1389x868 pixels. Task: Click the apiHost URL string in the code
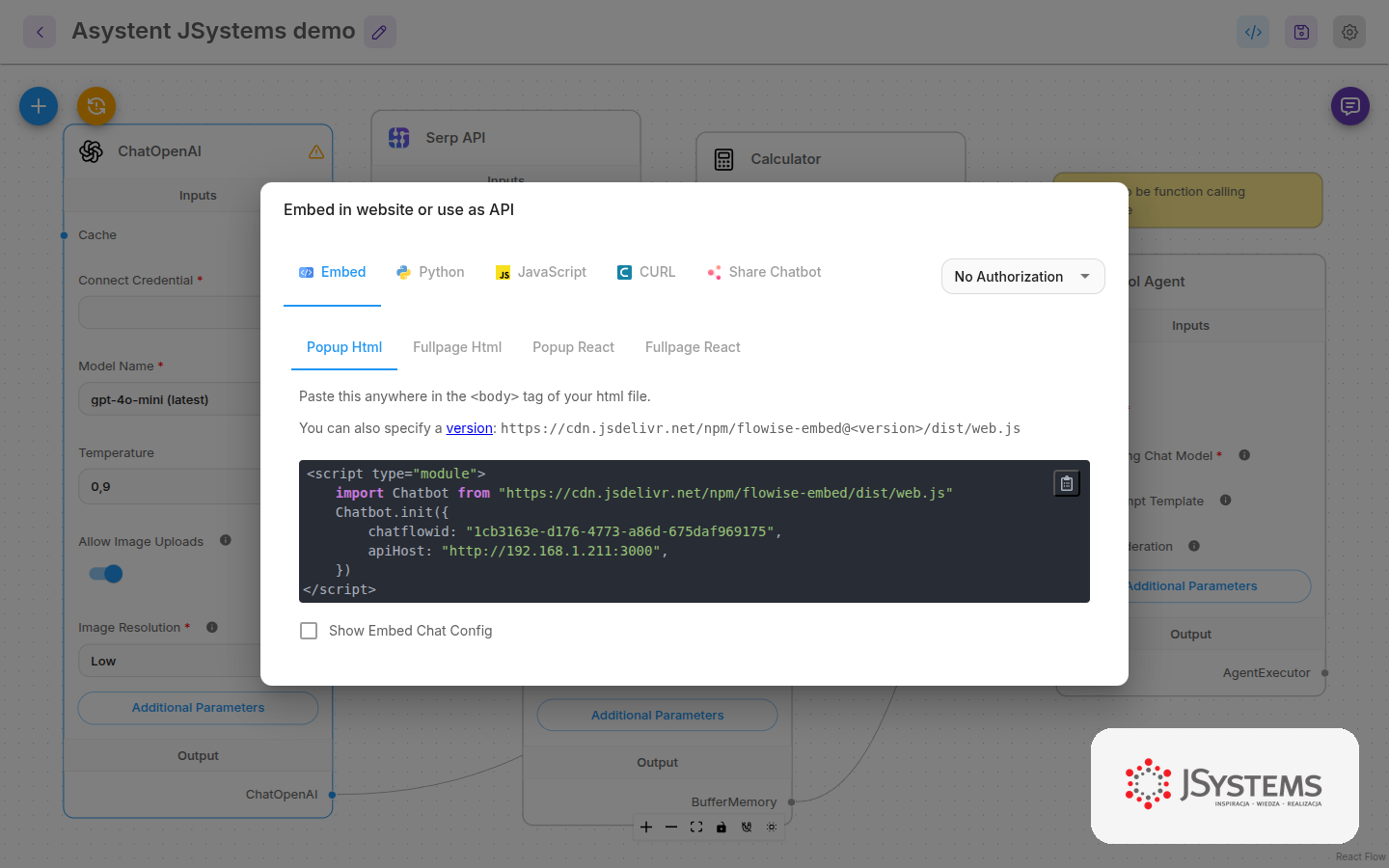click(551, 551)
